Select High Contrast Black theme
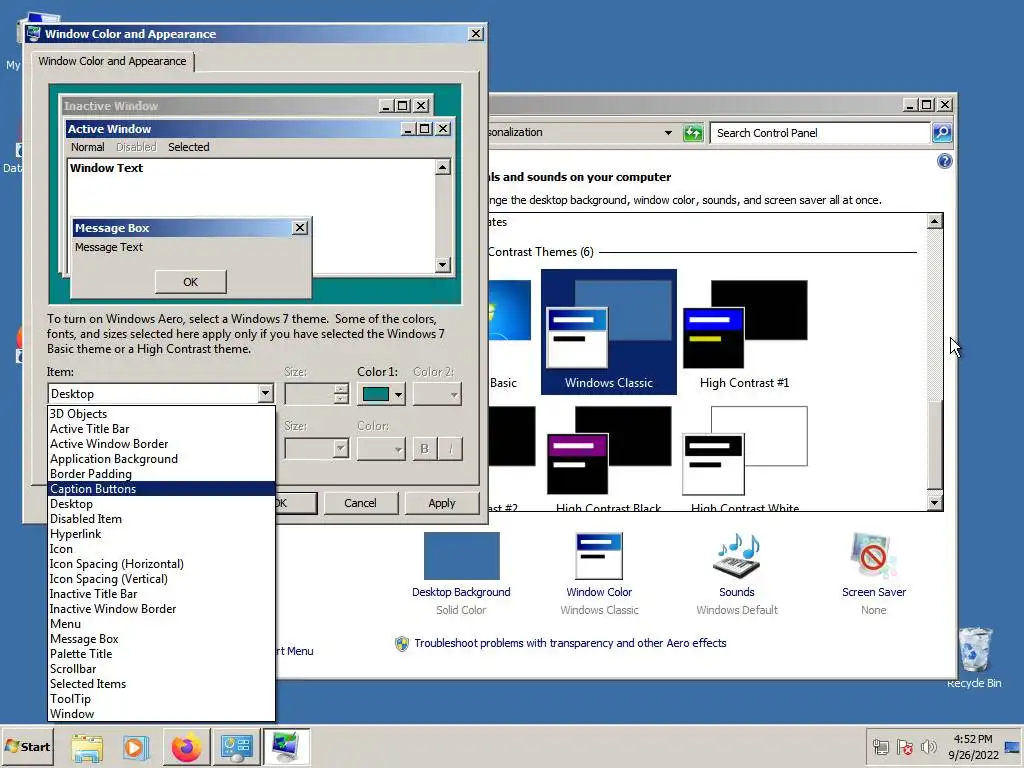 tap(609, 457)
